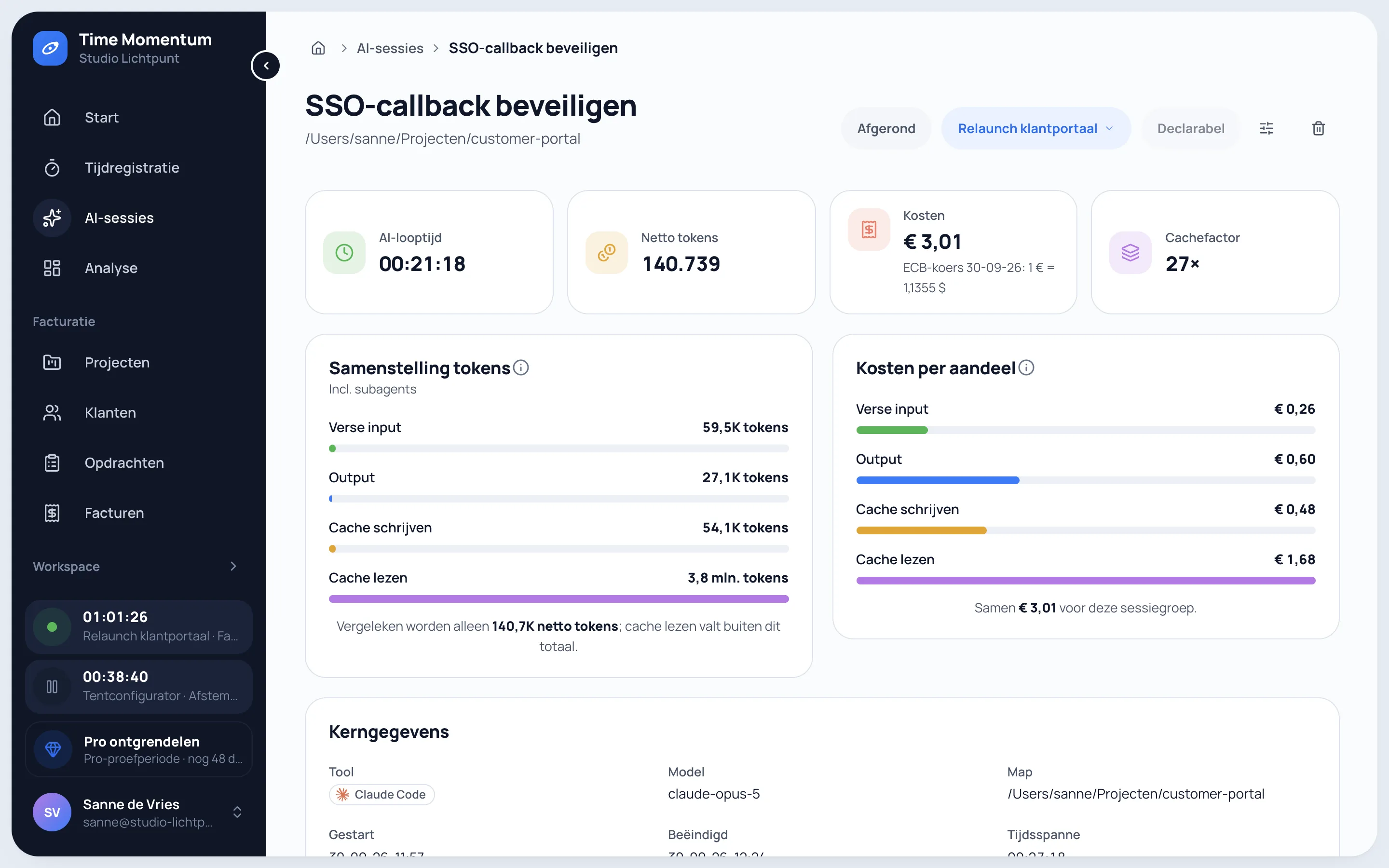
Task: Go to home via breadcrumb house icon
Action: (x=318, y=48)
